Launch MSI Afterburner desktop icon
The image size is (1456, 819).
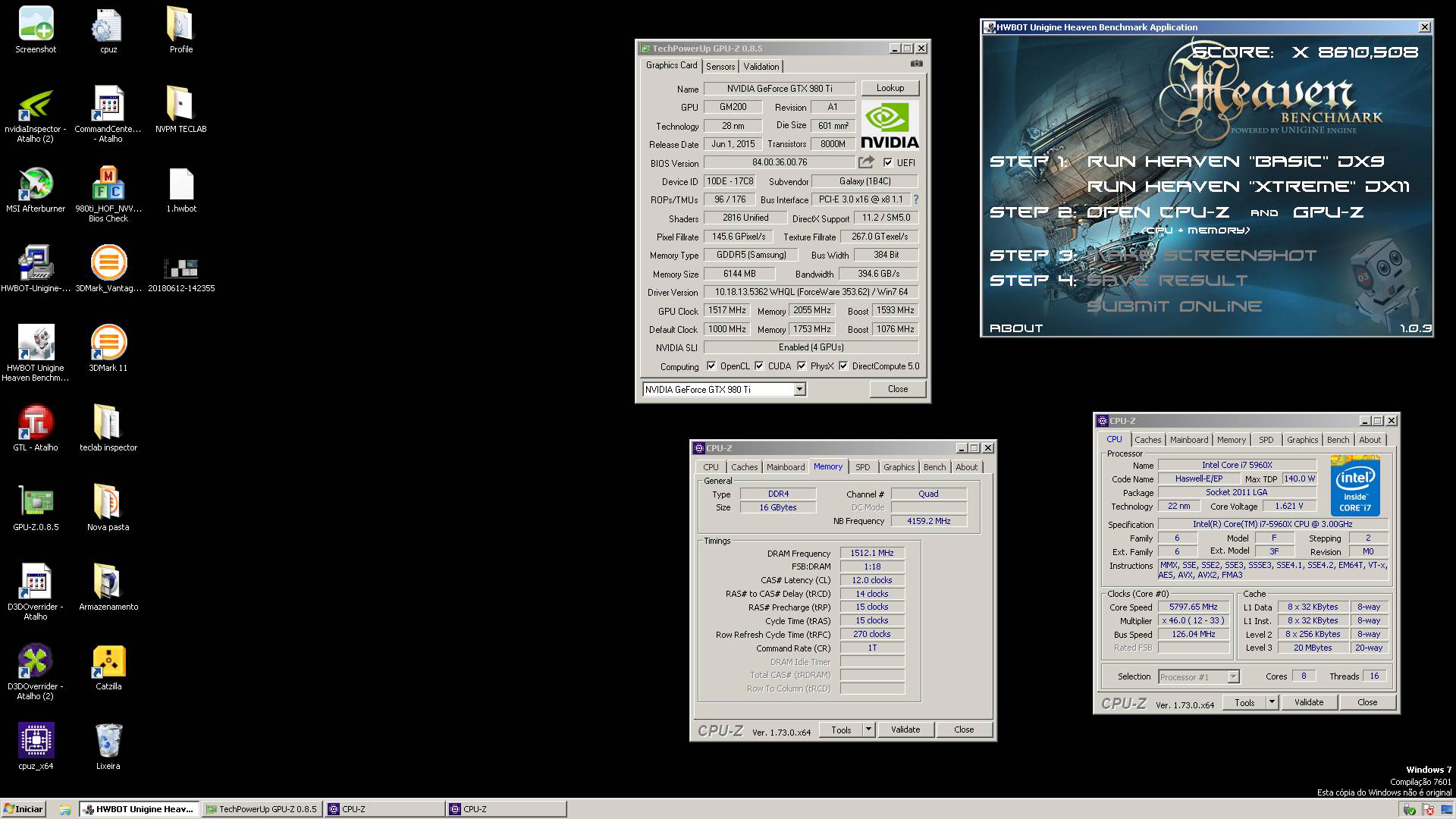tap(36, 190)
